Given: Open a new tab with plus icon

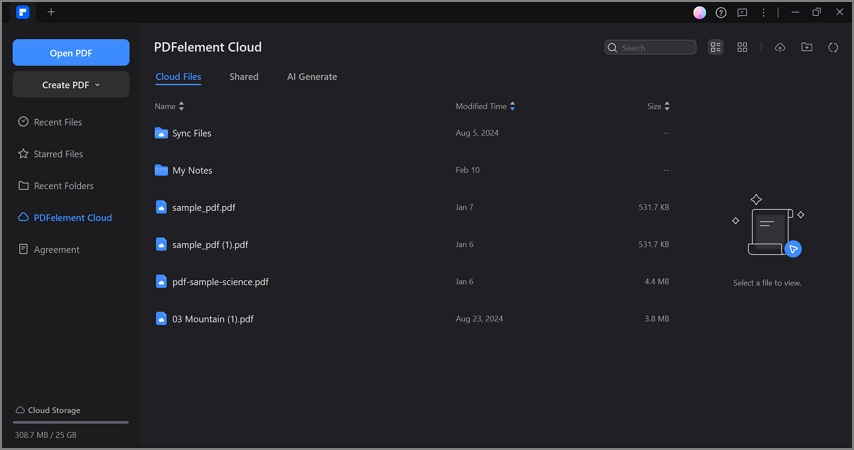Looking at the screenshot, I should [x=51, y=12].
